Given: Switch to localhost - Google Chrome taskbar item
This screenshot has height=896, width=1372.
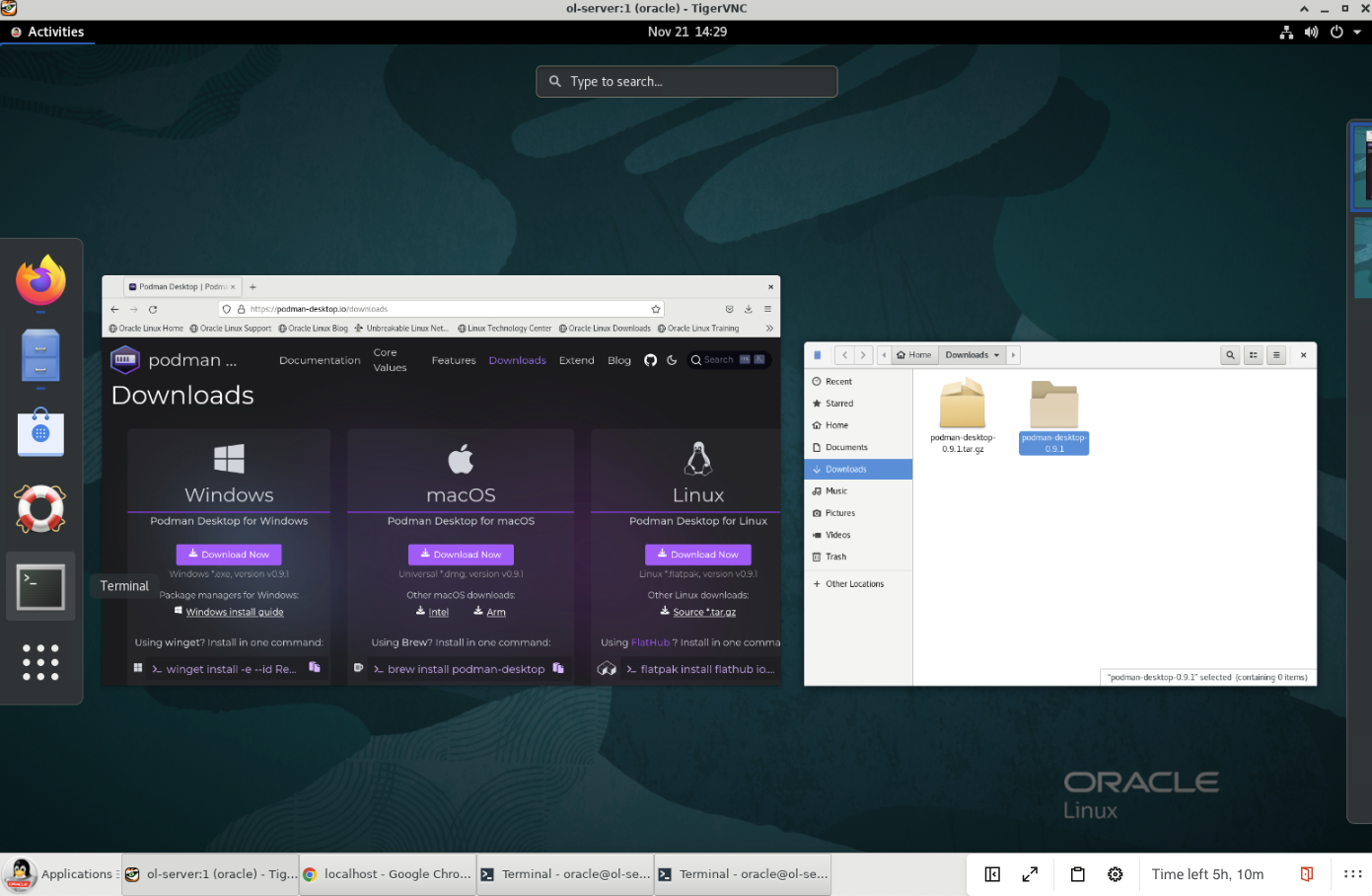Looking at the screenshot, I should (x=388, y=874).
